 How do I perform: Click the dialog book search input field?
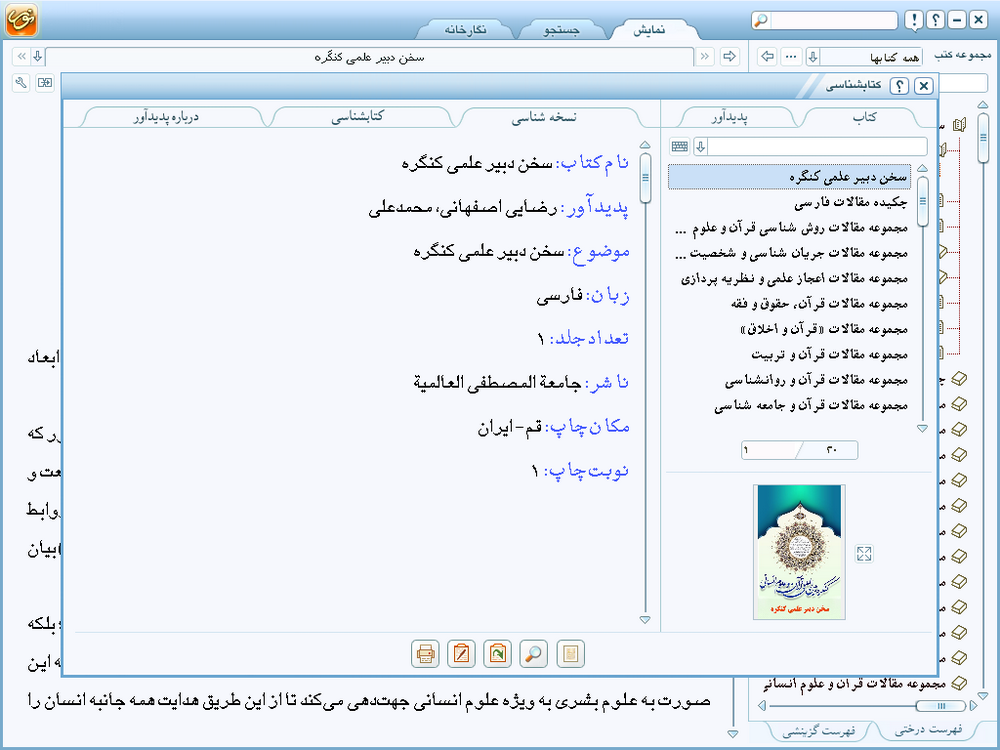tap(817, 147)
